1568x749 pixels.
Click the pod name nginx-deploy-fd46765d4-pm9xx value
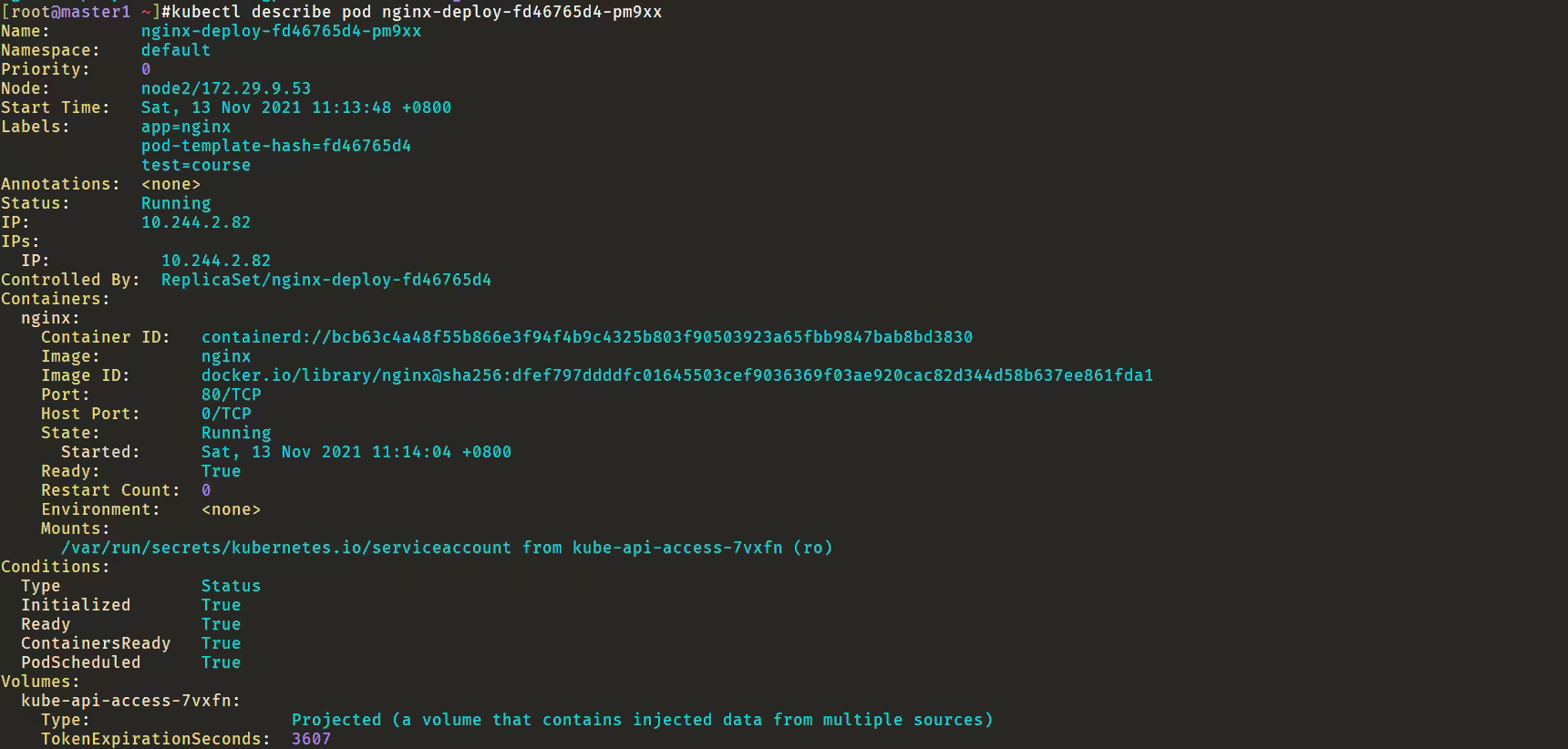[281, 31]
